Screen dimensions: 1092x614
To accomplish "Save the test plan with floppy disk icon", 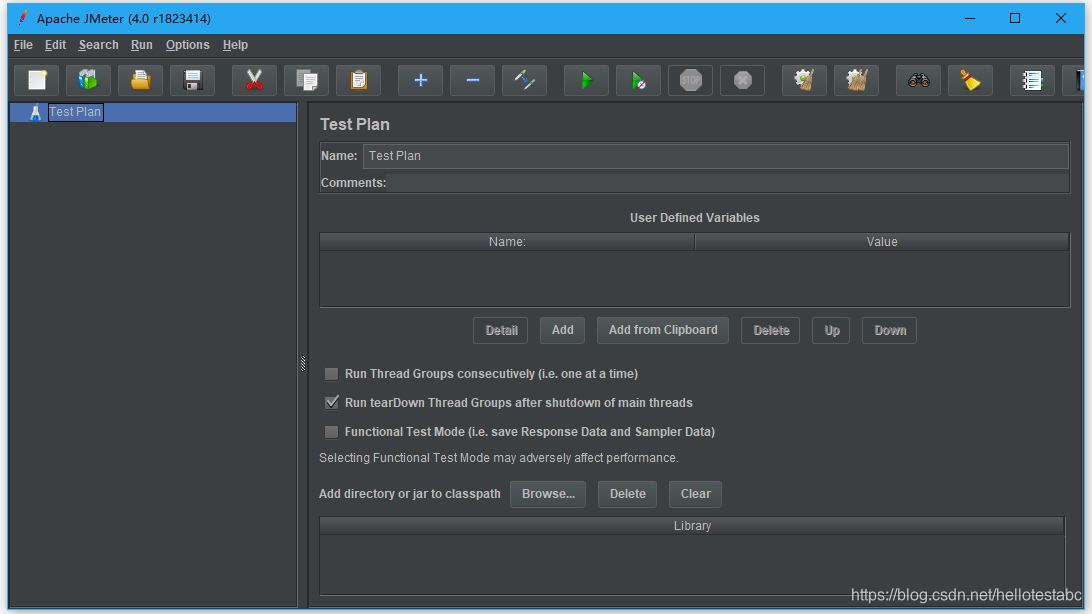I will 193,81.
